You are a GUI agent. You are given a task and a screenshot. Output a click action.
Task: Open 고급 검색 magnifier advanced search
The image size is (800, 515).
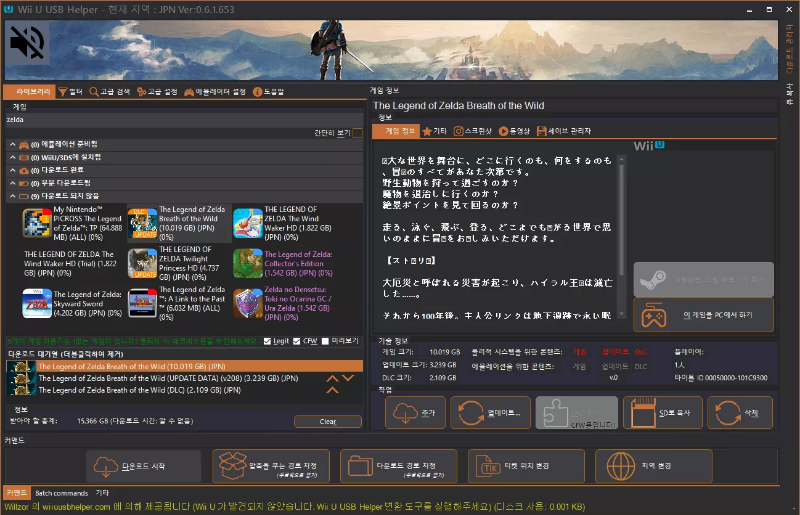(x=110, y=92)
